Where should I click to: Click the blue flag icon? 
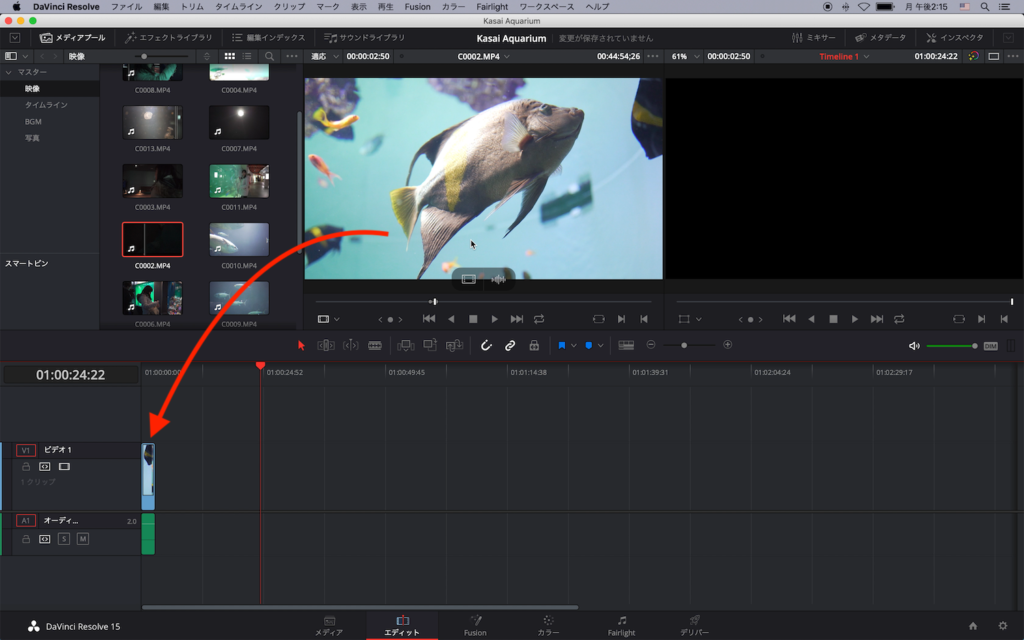point(562,345)
